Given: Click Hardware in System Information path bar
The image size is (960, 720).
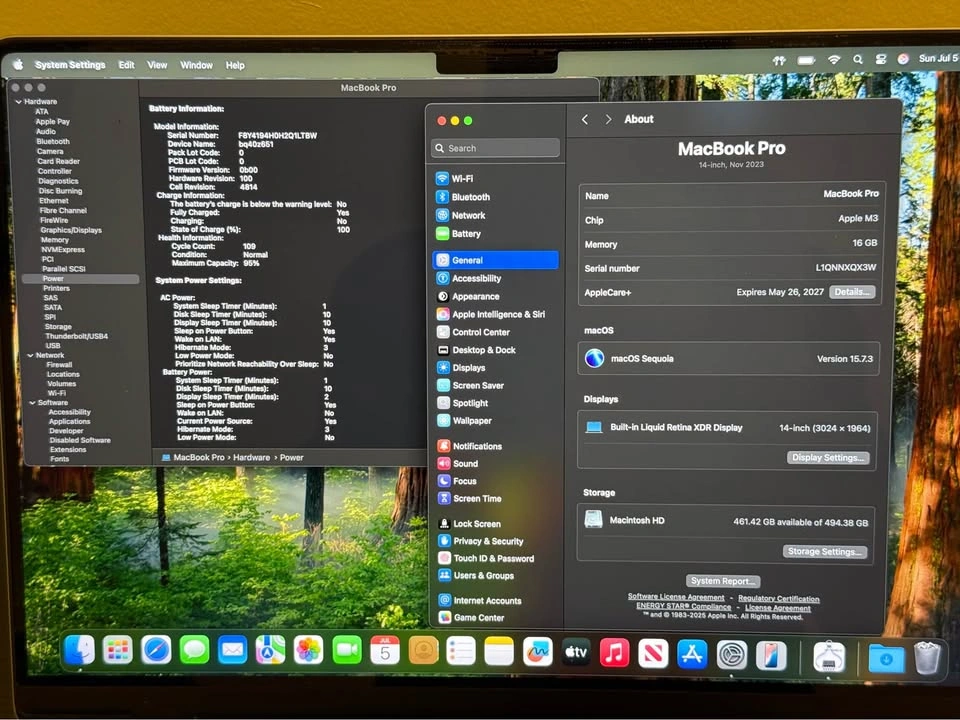Looking at the screenshot, I should pos(251,457).
